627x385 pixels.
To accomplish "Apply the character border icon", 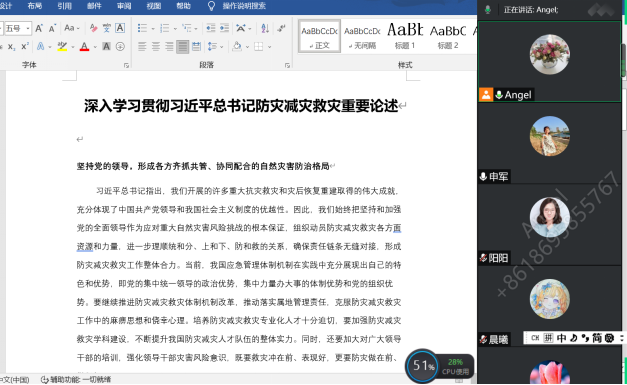I will (120, 28).
